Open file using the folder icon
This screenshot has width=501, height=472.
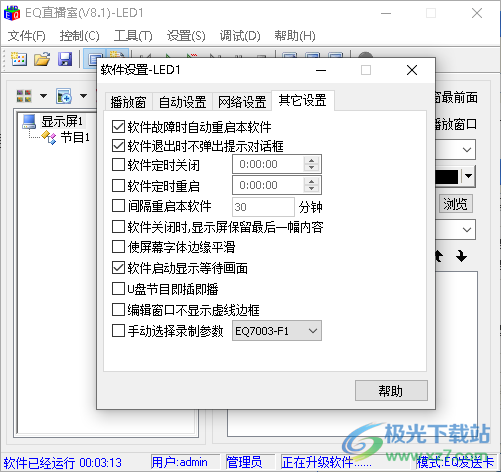point(42,59)
